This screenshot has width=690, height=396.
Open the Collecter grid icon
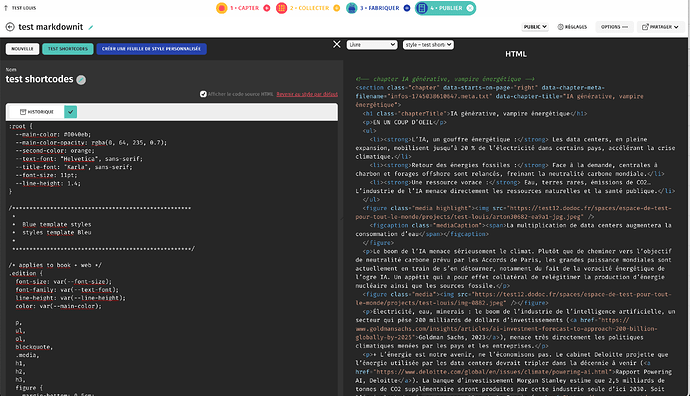(282, 8)
